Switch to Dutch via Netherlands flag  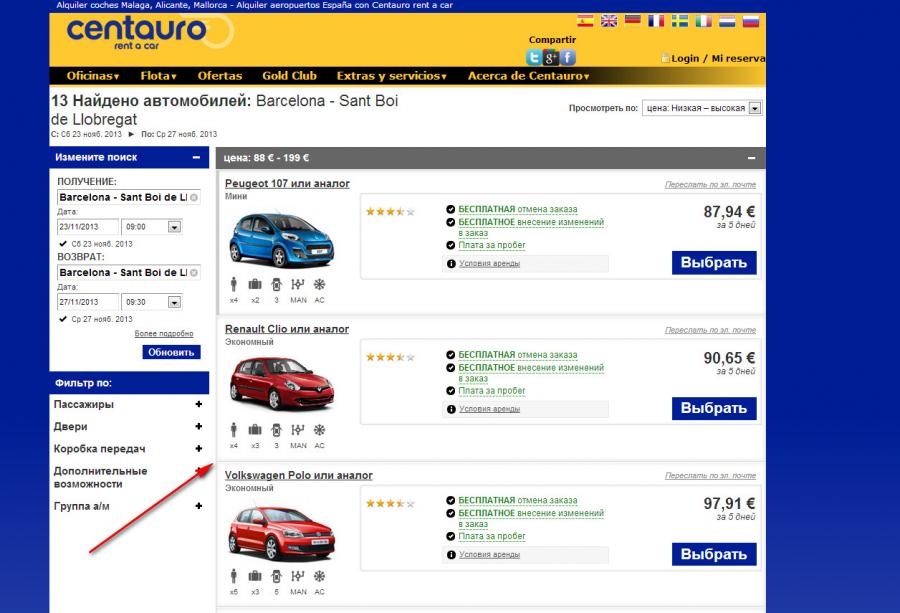tap(727, 21)
